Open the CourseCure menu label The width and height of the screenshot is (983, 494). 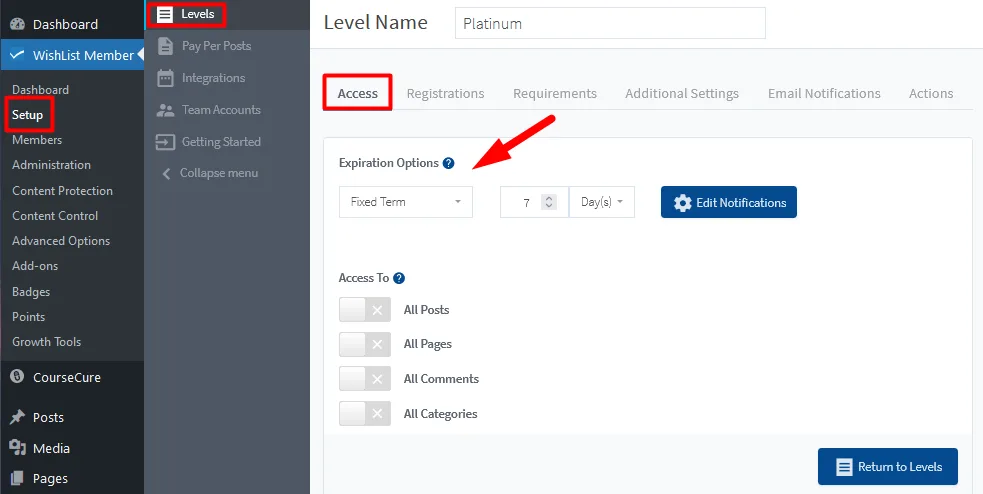pos(66,377)
